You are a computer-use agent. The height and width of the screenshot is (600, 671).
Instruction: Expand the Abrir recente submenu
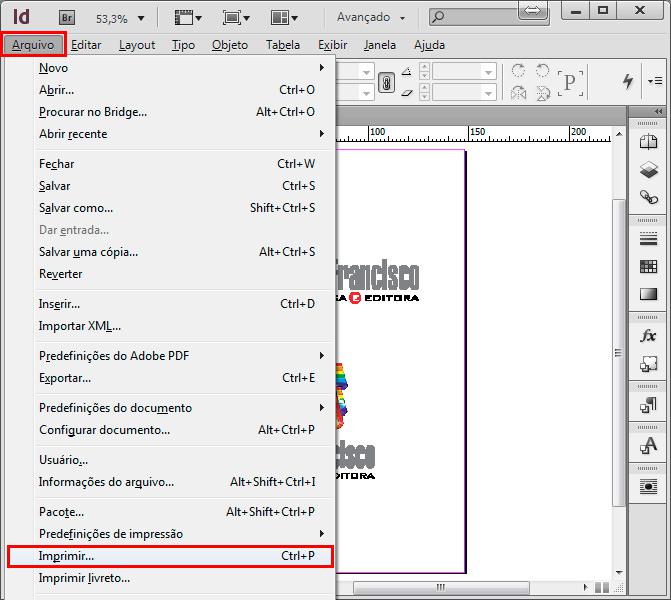[x=321, y=134]
